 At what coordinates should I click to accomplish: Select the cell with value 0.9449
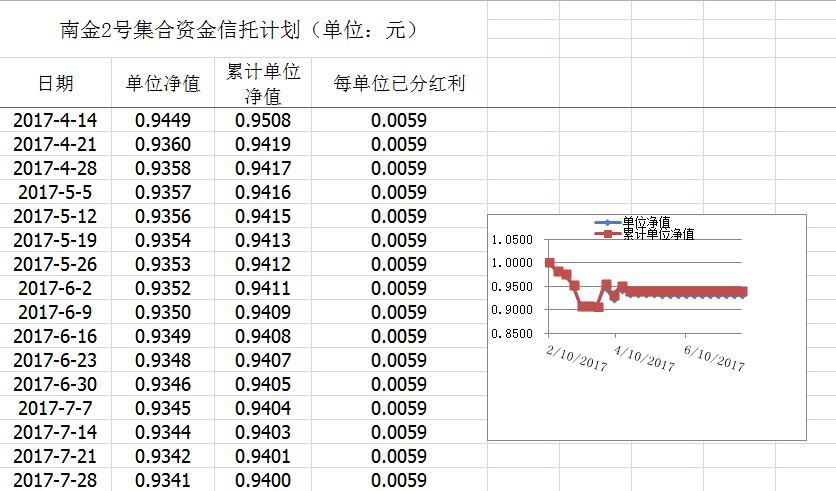(163, 120)
